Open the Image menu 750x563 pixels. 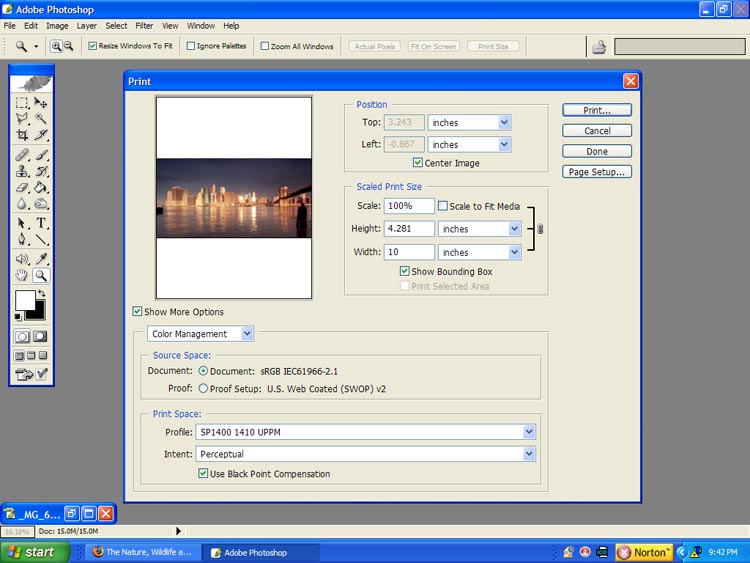pyautogui.click(x=57, y=26)
